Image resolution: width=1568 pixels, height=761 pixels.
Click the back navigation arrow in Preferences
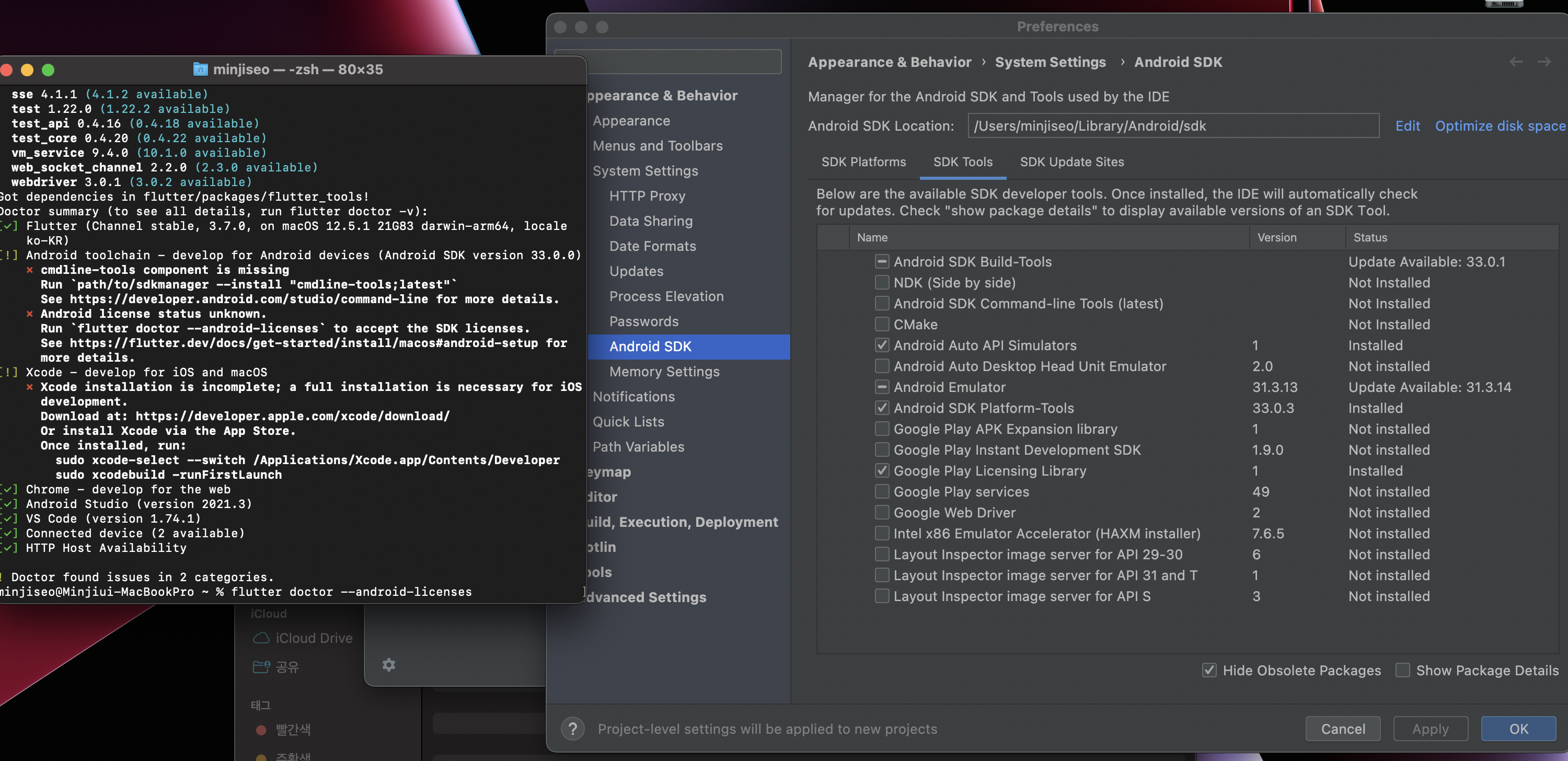1516,62
